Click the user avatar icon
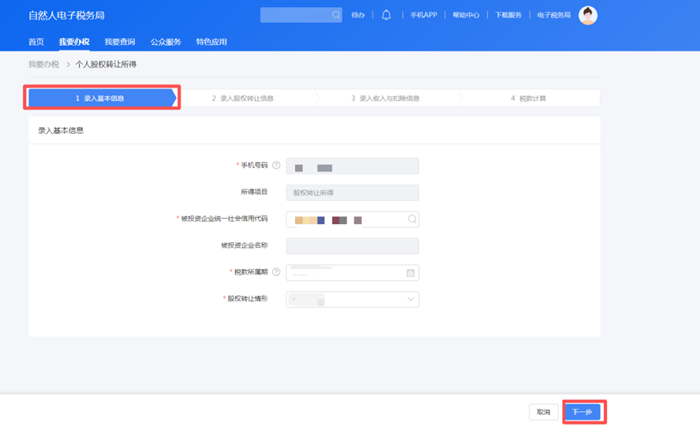This screenshot has width=700, height=425. [x=588, y=15]
